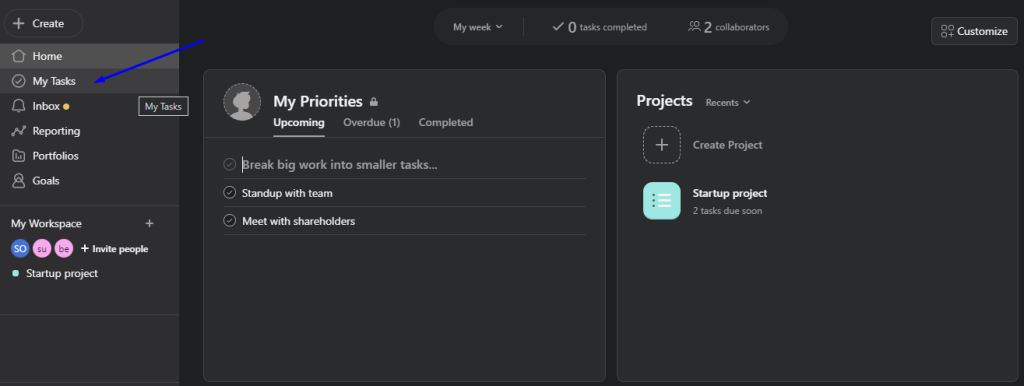This screenshot has width=1024, height=386.
Task: Click the Portfolios folder icon
Action: [x=19, y=155]
